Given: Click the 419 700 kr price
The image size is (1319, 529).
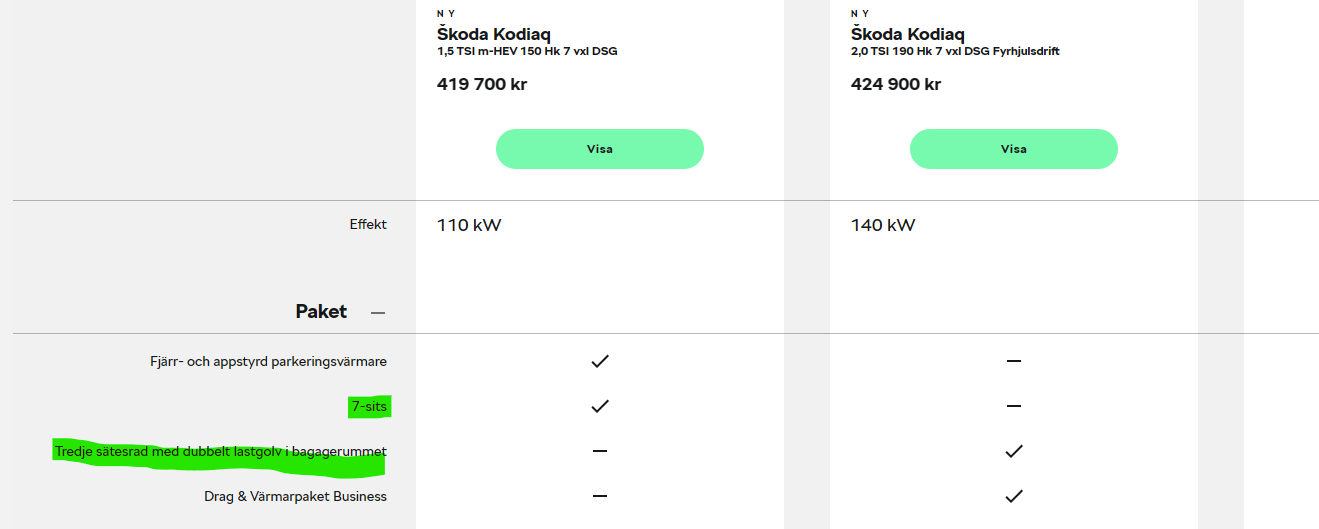Looking at the screenshot, I should pos(482,84).
